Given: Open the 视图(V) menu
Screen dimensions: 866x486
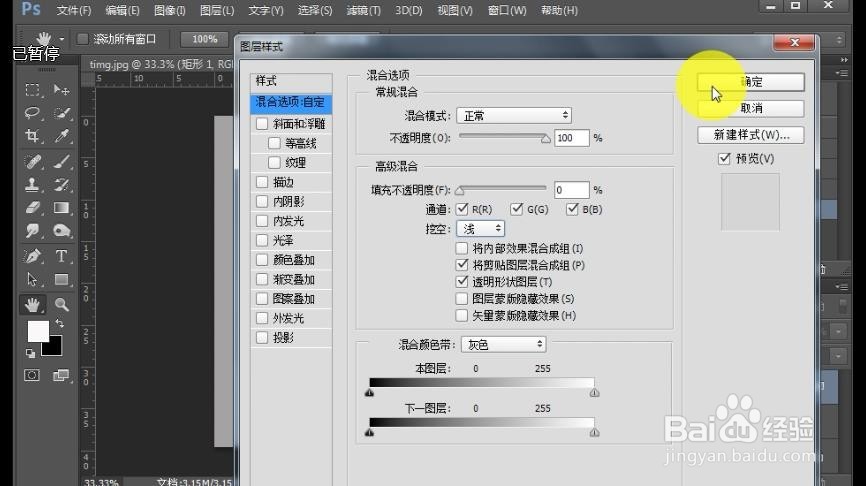Looking at the screenshot, I should [x=455, y=10].
